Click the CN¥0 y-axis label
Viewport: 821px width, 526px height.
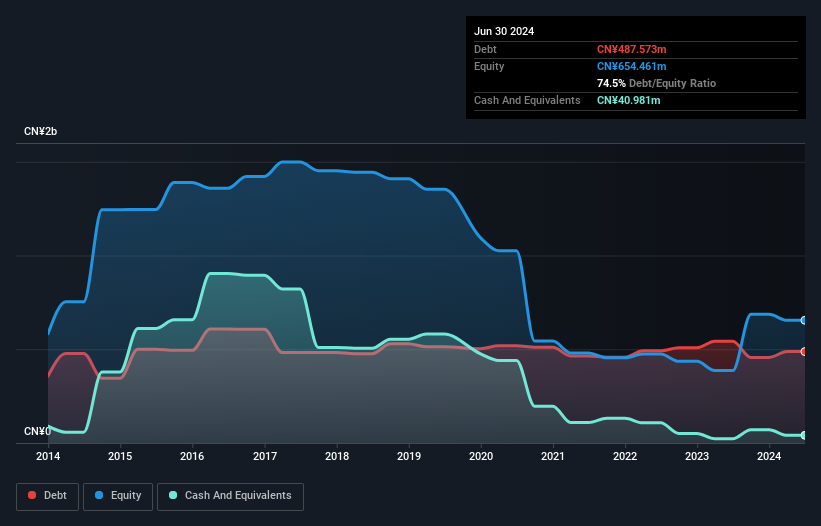tap(37, 431)
